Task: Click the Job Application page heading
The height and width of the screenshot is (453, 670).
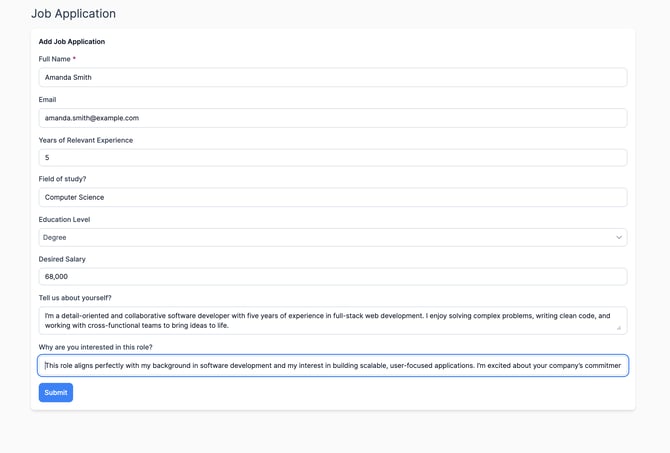Action: pyautogui.click(x=73, y=14)
